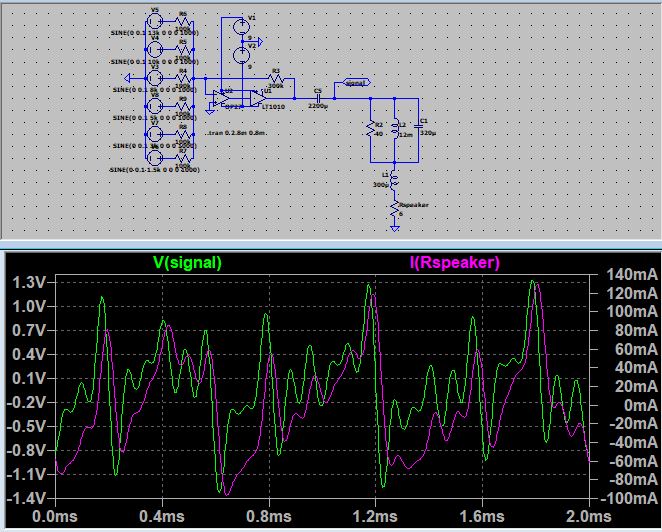Select inductor L1 300µ symbol
The image size is (662, 532).
click(394, 179)
